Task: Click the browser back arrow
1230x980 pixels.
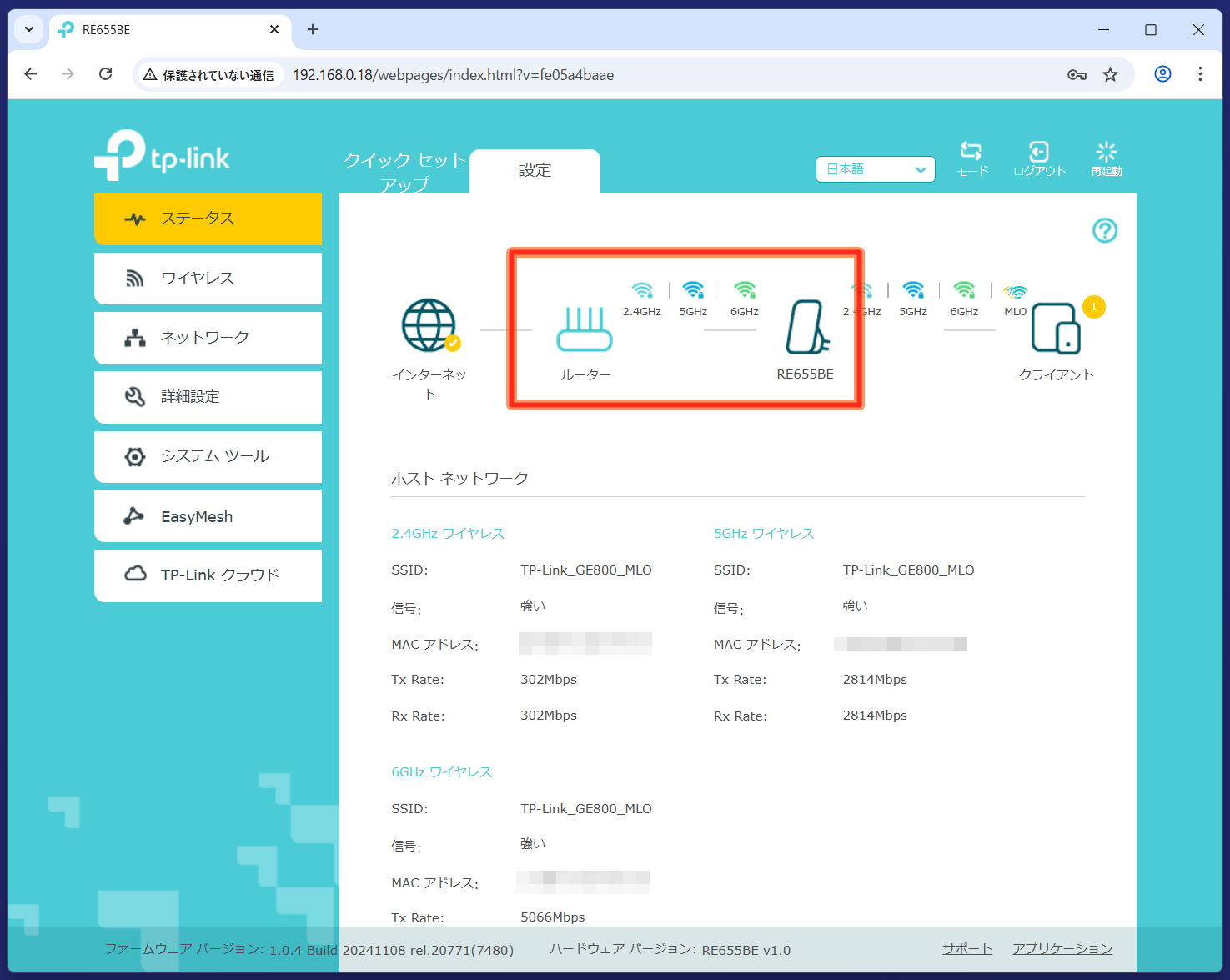Action: pos(31,74)
